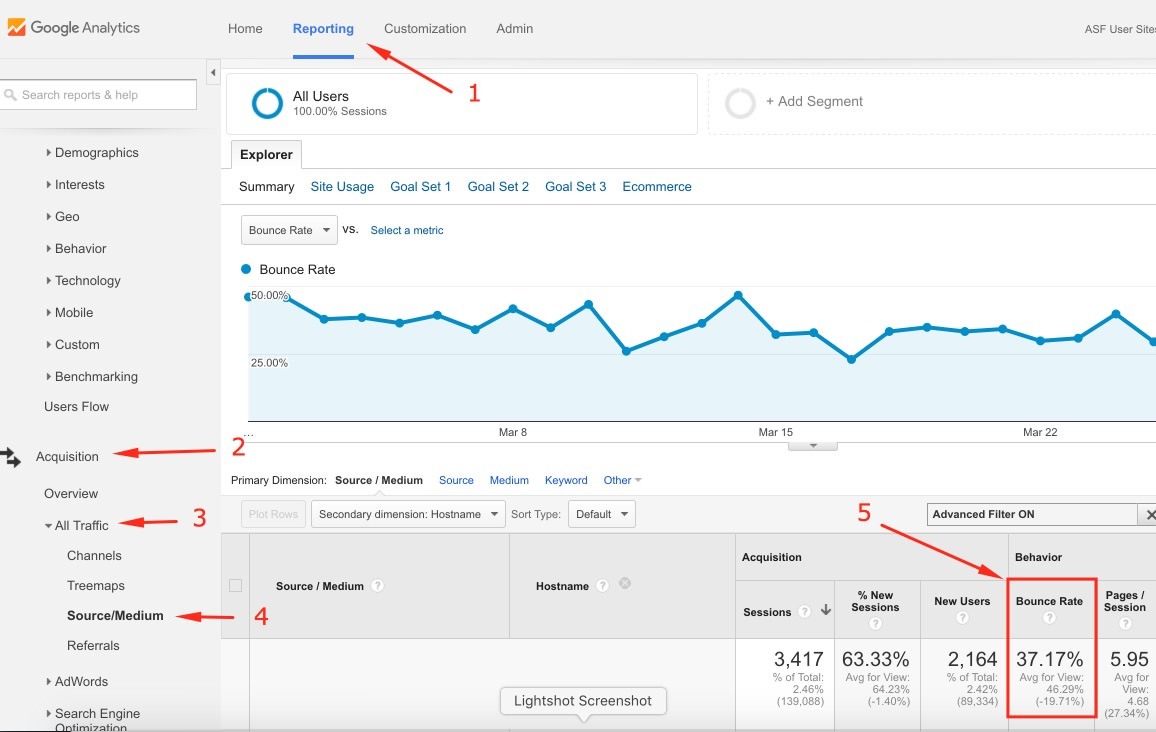Click the Acquisition arrows icon in the sidebar
1156x732 pixels.
tap(13, 456)
